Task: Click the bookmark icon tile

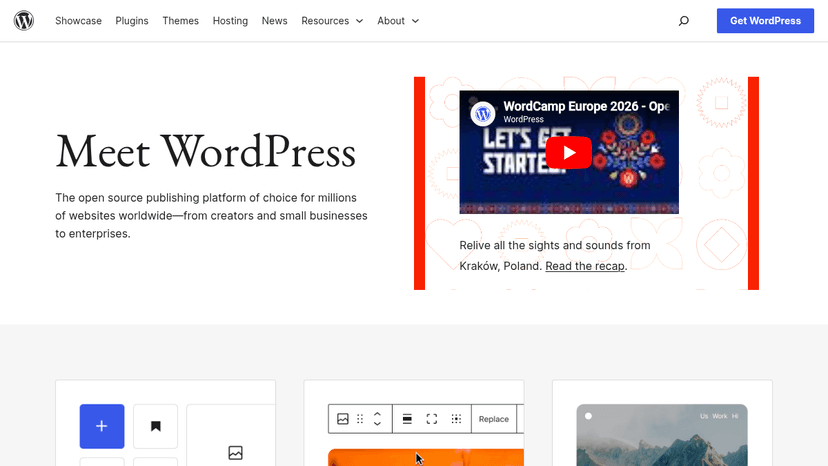Action: [155, 426]
